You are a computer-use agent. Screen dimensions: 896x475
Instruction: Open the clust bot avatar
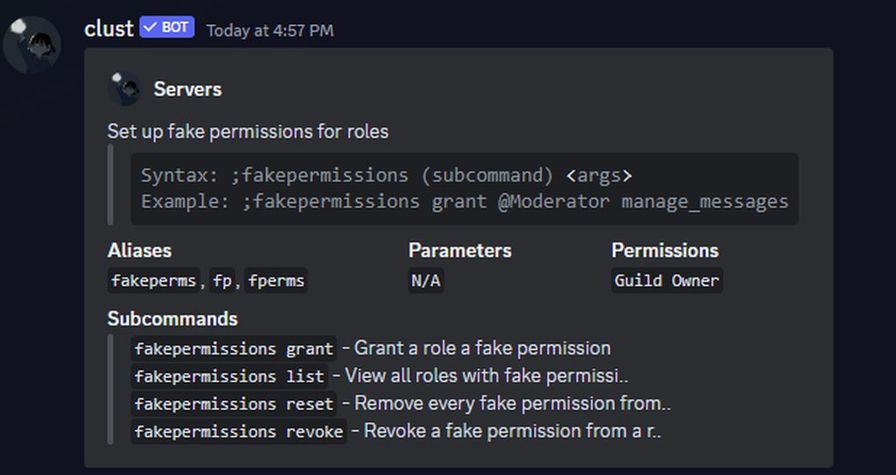coord(32,44)
